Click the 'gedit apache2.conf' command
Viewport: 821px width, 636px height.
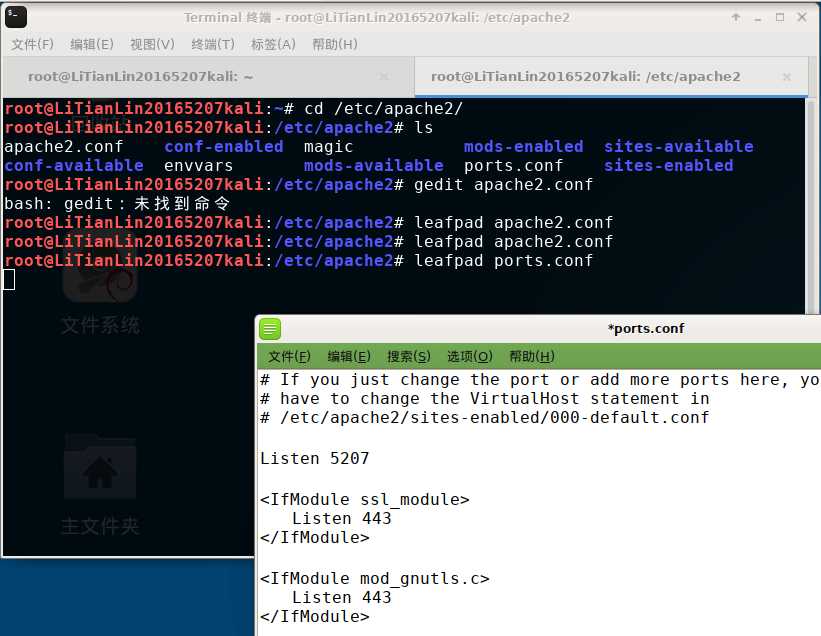pyautogui.click(x=504, y=185)
